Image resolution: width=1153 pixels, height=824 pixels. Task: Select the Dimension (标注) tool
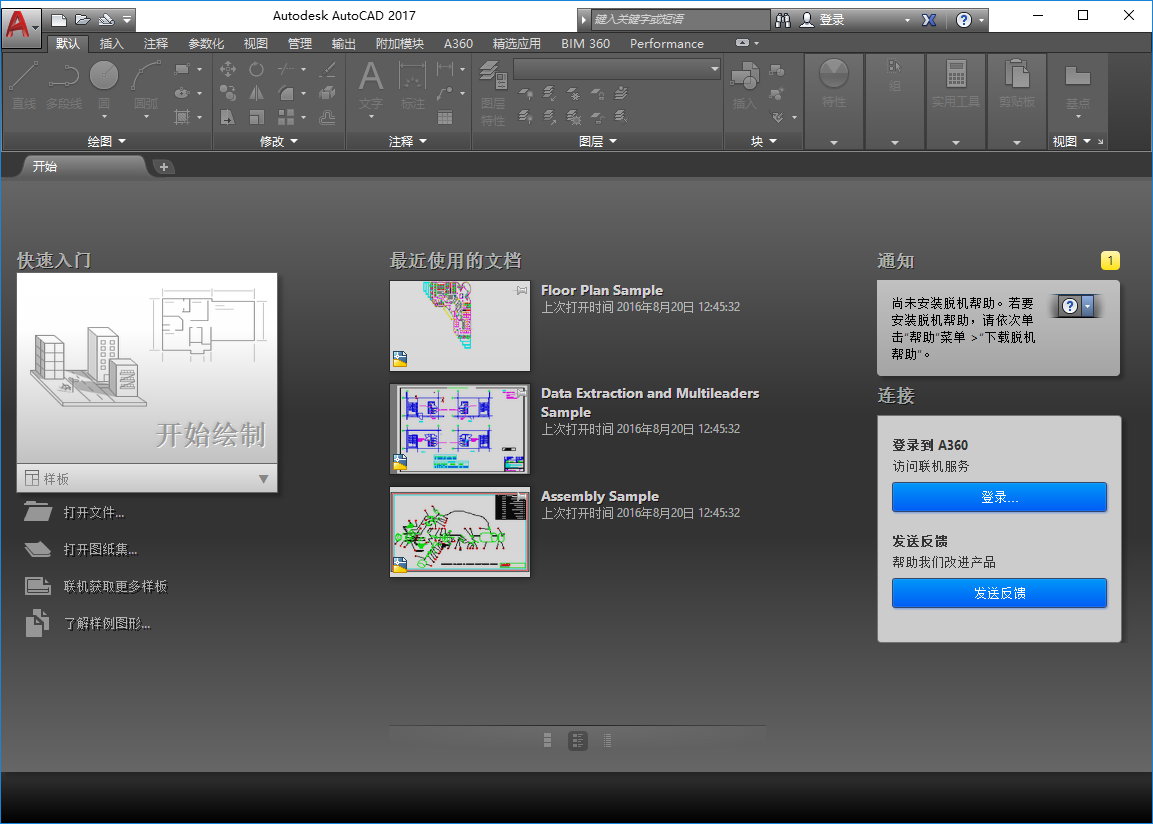tap(413, 85)
